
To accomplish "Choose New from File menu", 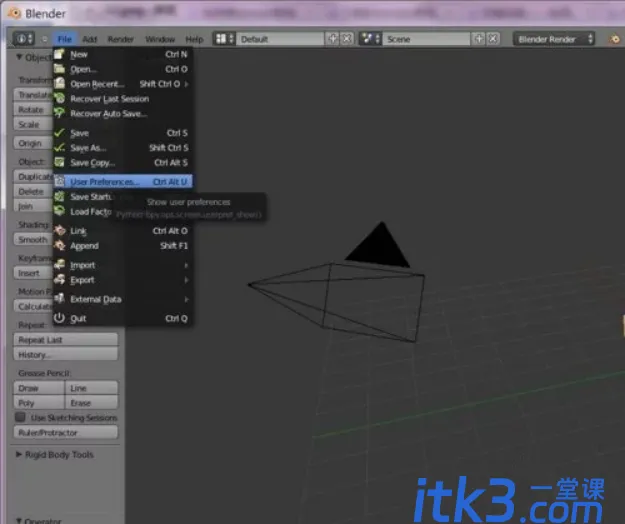I will [123, 54].
